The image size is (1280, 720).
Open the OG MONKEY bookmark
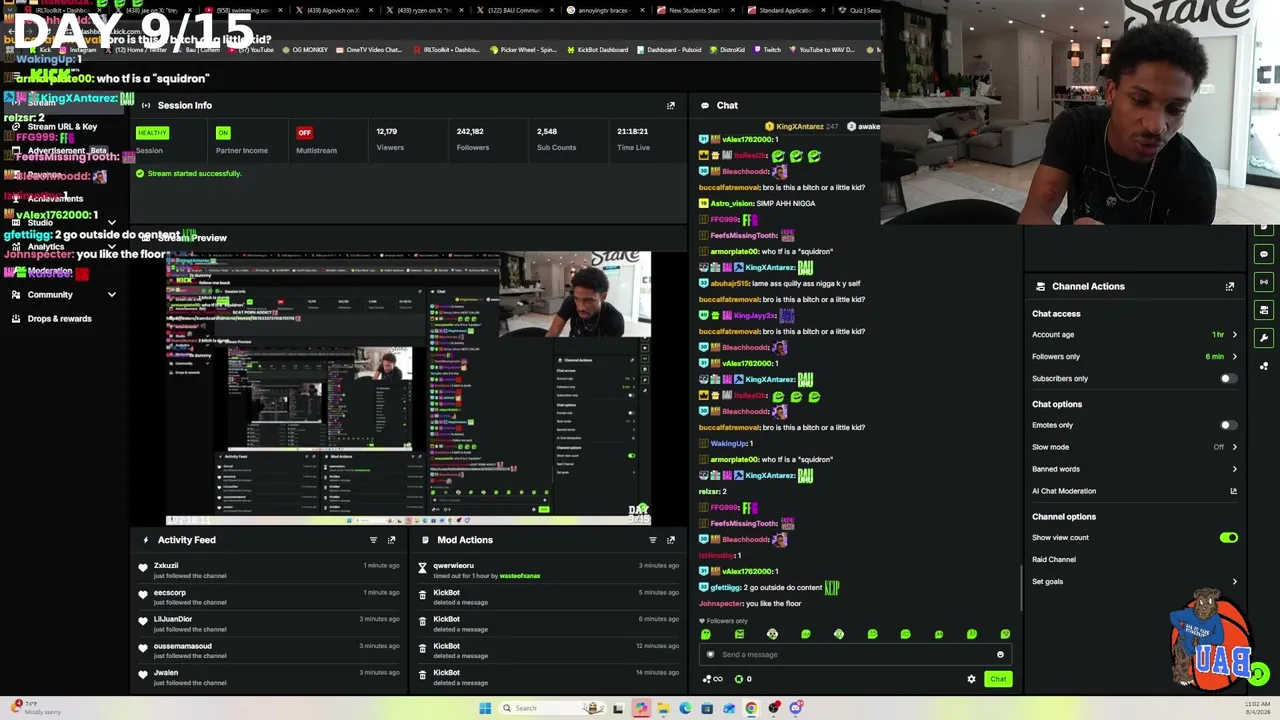click(x=306, y=50)
